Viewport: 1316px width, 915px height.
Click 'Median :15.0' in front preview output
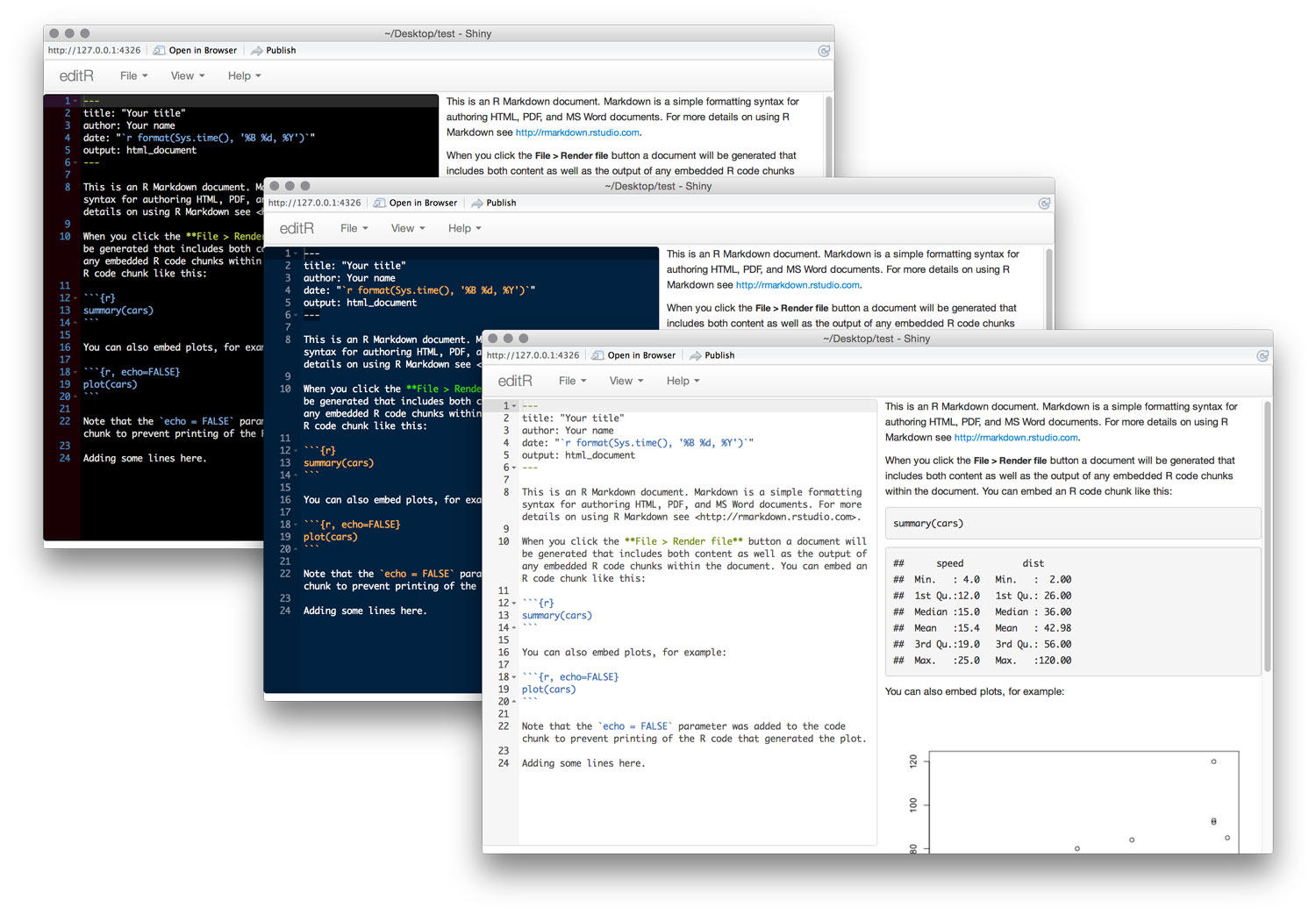[x=947, y=612]
